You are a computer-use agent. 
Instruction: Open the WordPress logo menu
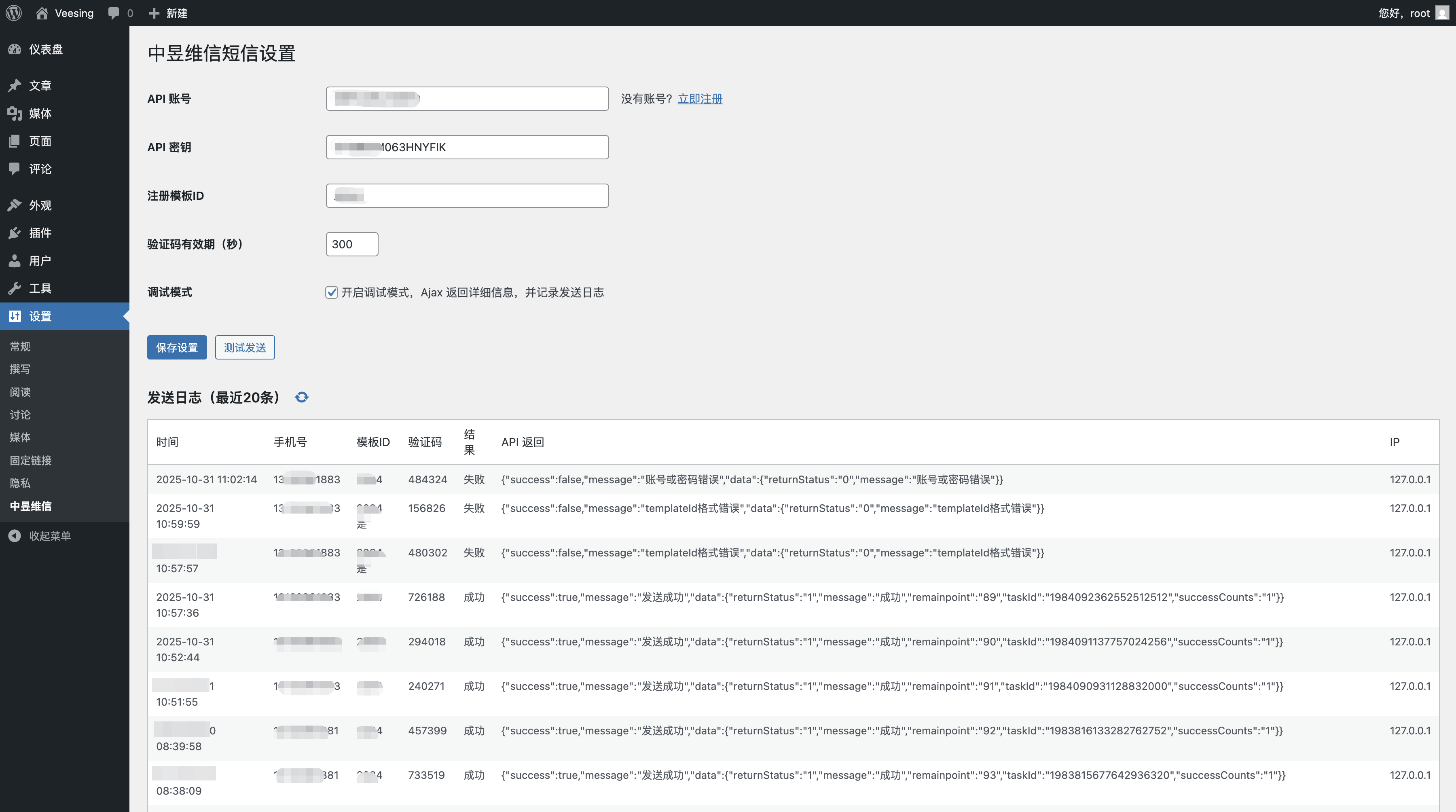pyautogui.click(x=14, y=13)
